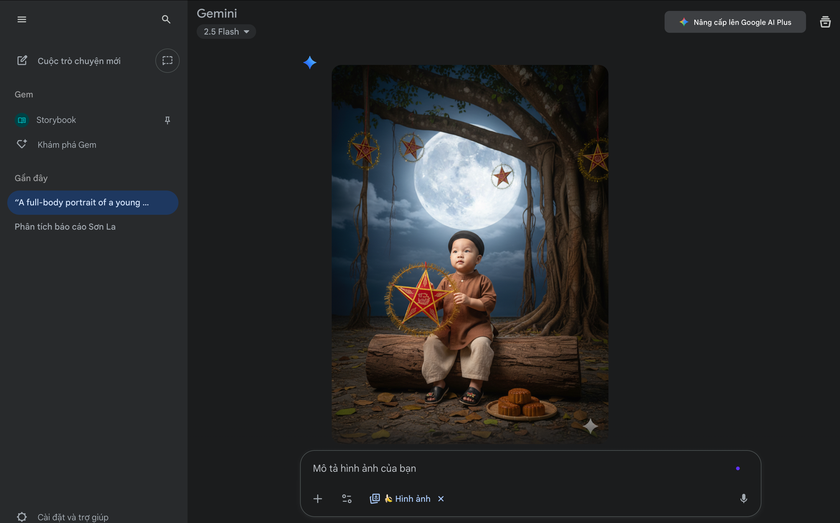840x523 pixels.
Task: Click Nâng cấp lên Google AI Plus button
Action: (x=735, y=22)
